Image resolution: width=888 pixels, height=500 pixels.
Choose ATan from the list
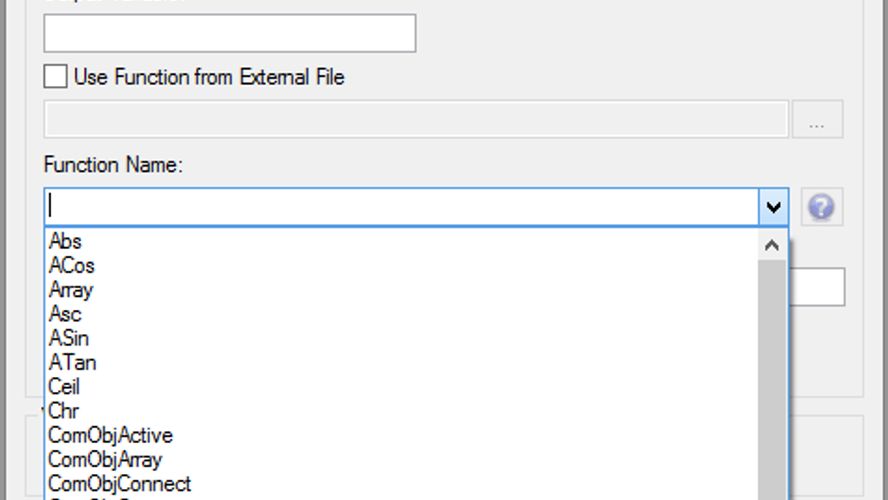click(72, 362)
